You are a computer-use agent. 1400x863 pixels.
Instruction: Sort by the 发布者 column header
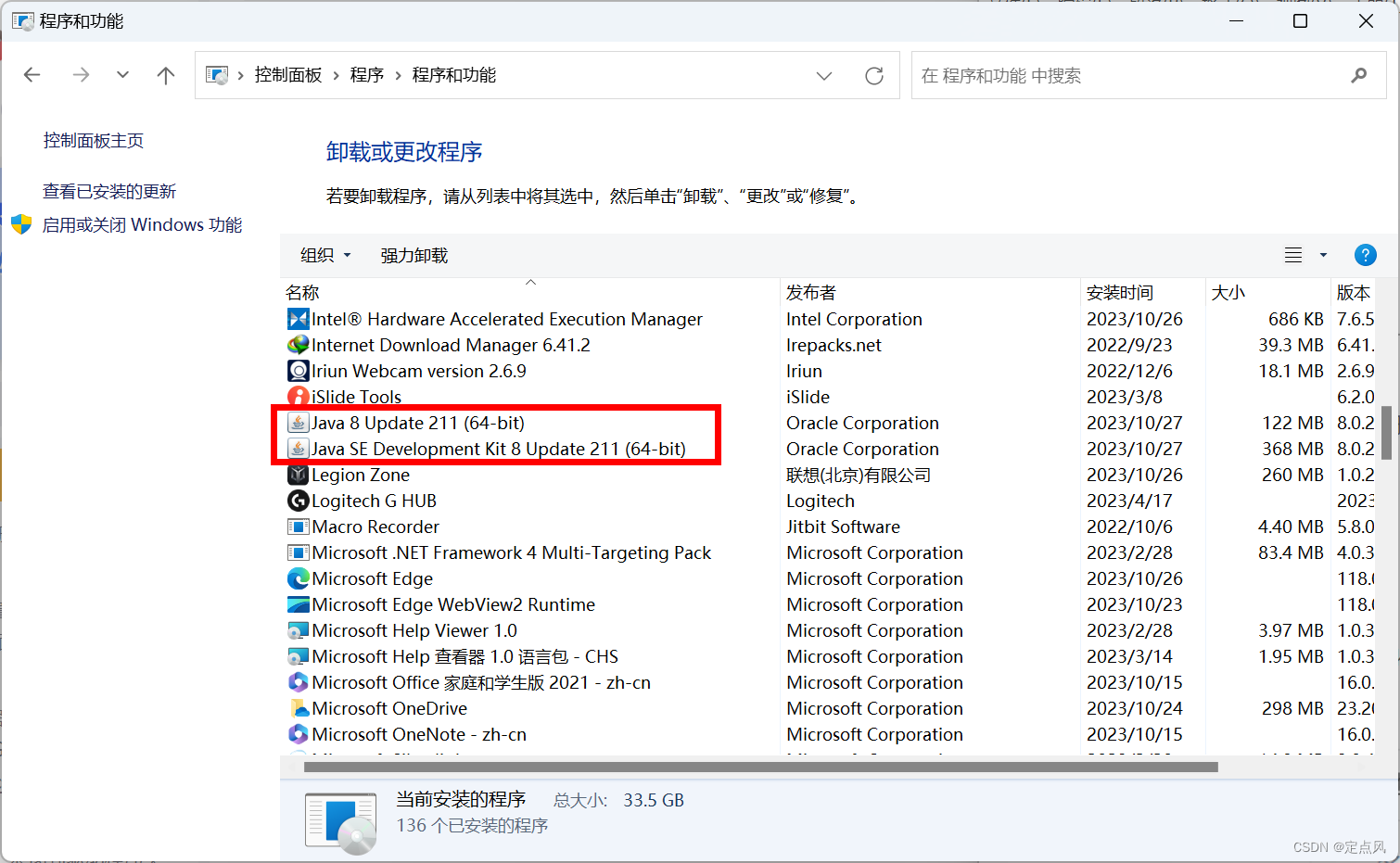(931, 292)
